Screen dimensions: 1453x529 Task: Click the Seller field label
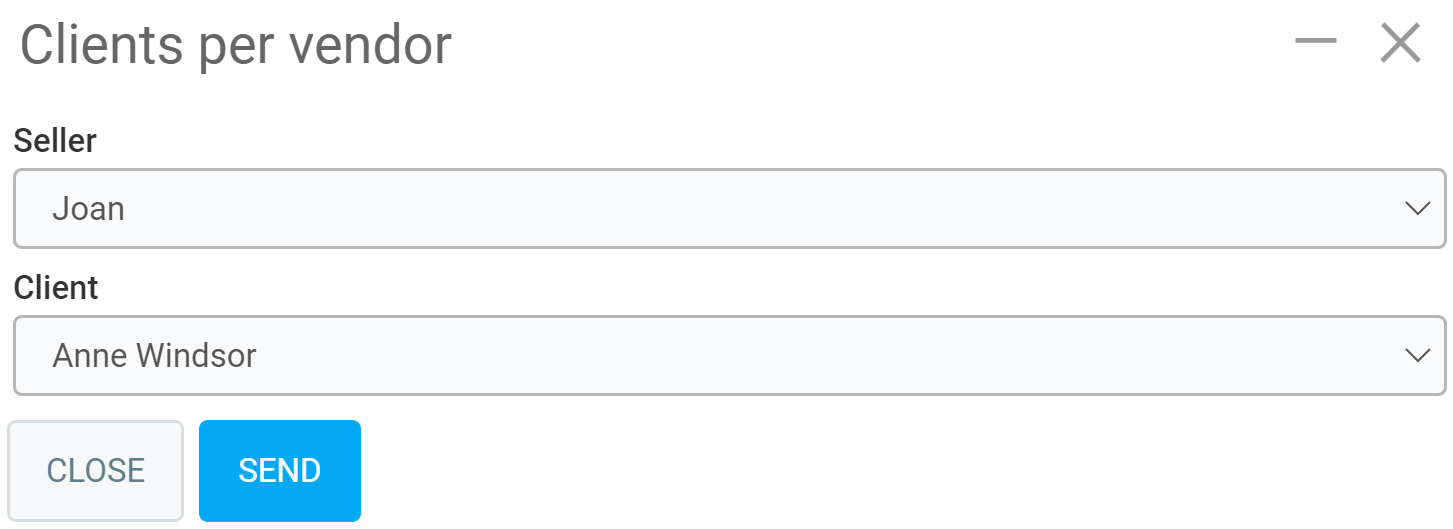55,141
